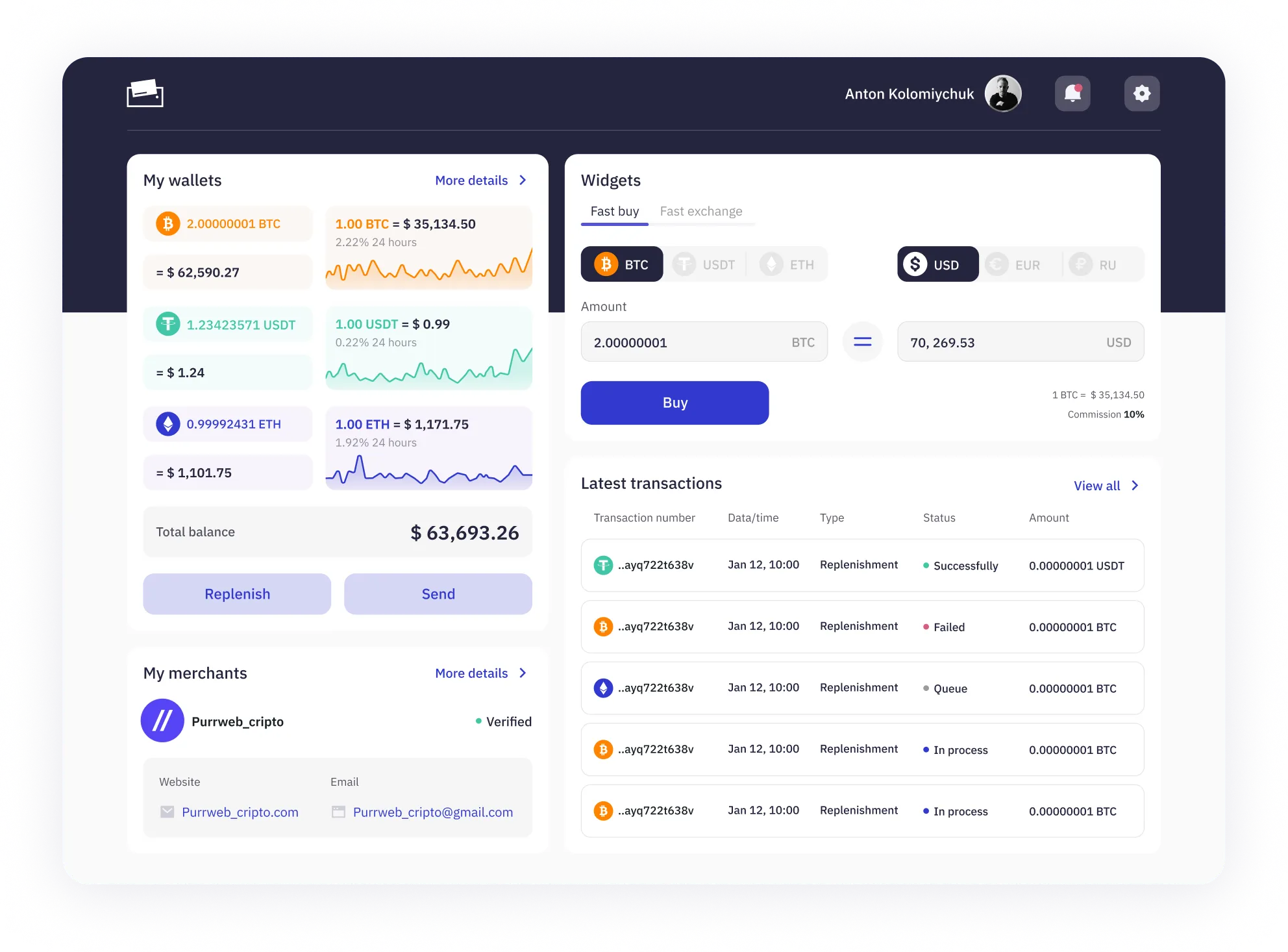Click Anton Kolomiychuk's profile avatar
1288x952 pixels.
[1003, 94]
